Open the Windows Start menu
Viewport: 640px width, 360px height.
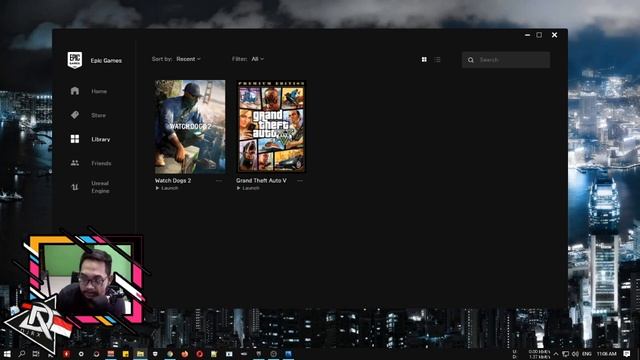(7, 354)
